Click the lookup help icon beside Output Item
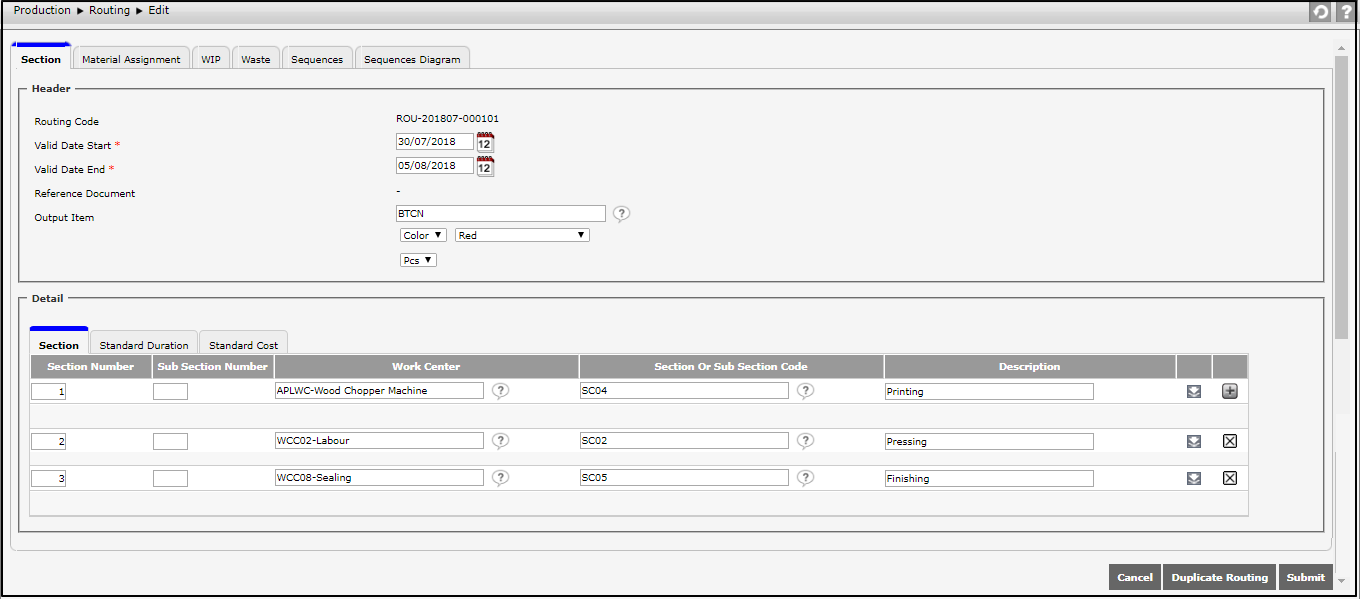The image size is (1360, 599). (621, 214)
